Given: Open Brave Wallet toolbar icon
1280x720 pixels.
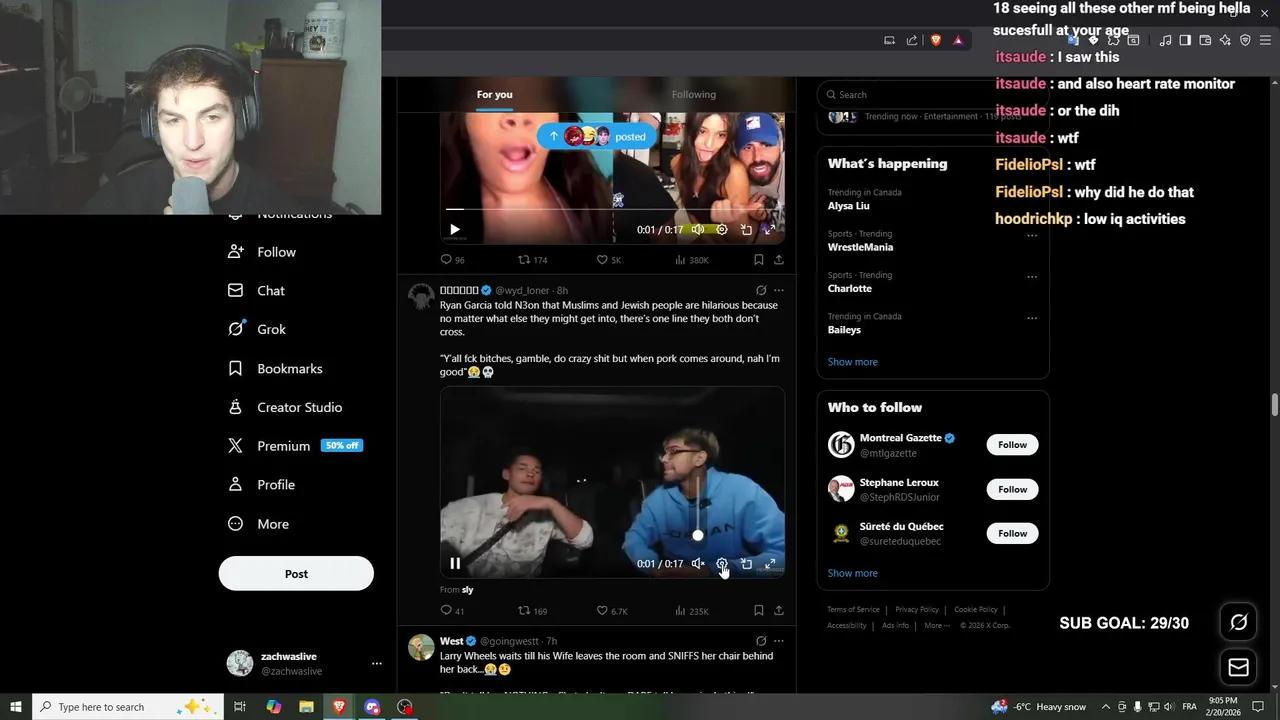Looking at the screenshot, I should pos(1205,40).
